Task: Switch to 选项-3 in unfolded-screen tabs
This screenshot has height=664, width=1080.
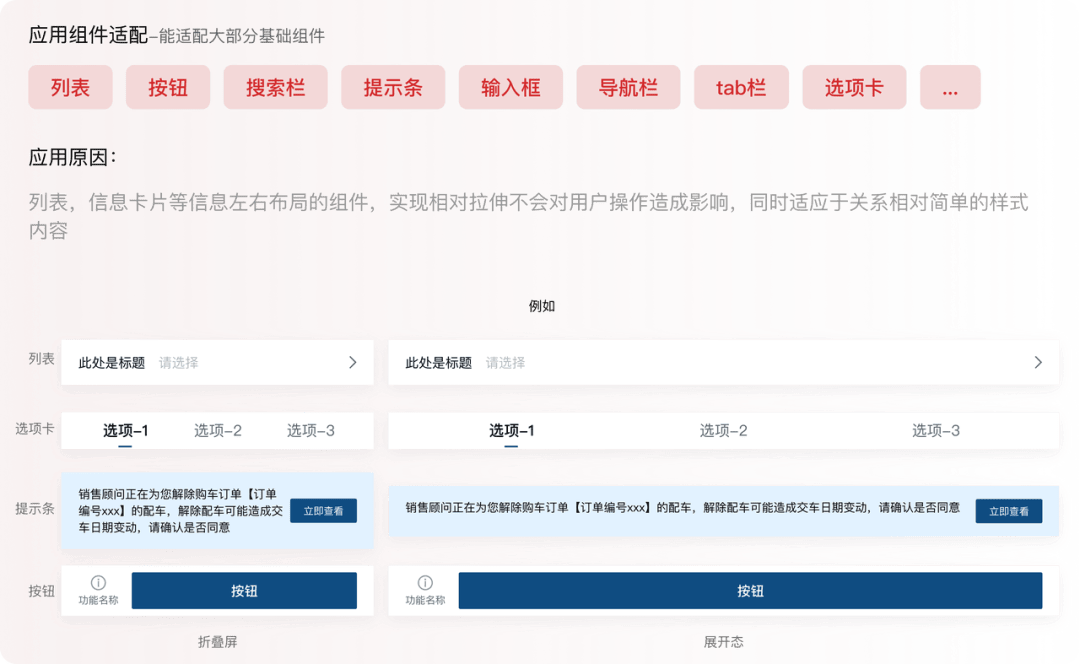Action: point(935,430)
